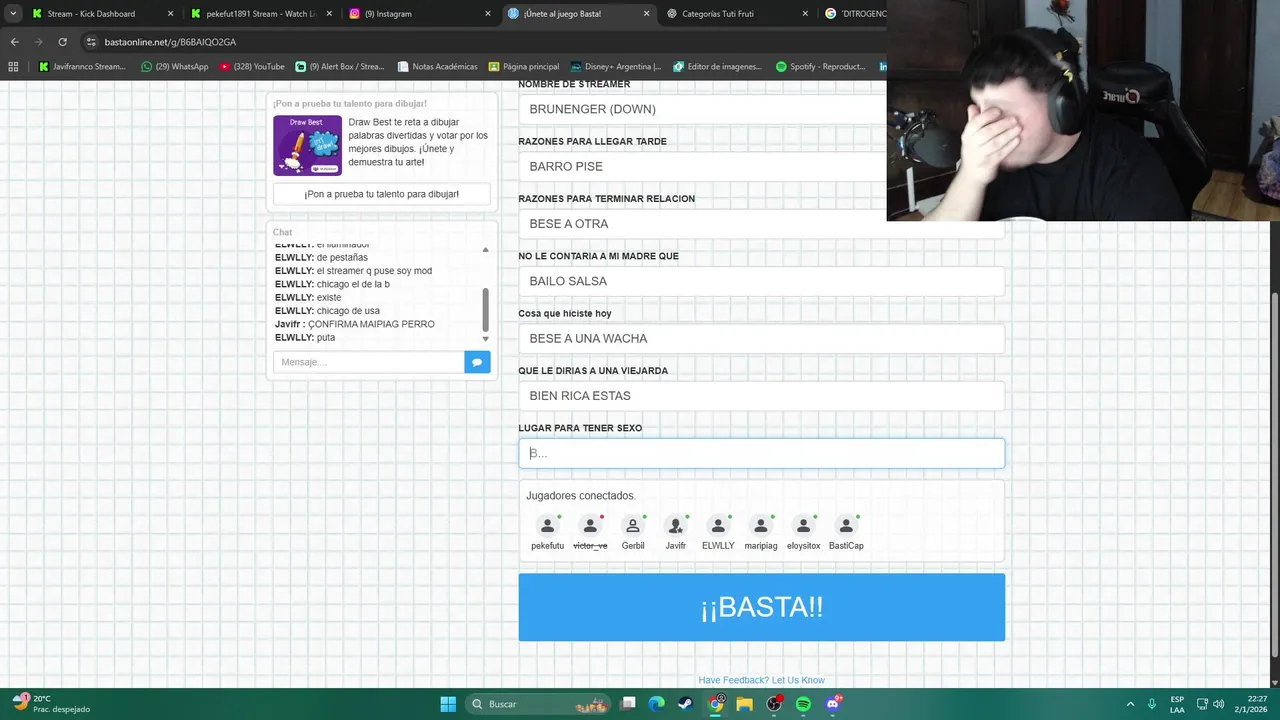Reload the page with refresh icon
The width and height of the screenshot is (1280, 720).
tap(62, 42)
